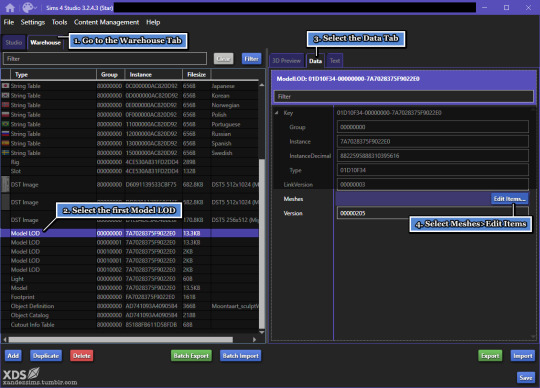The width and height of the screenshot is (540, 388).
Task: Open the Tools menu
Action: [59, 22]
